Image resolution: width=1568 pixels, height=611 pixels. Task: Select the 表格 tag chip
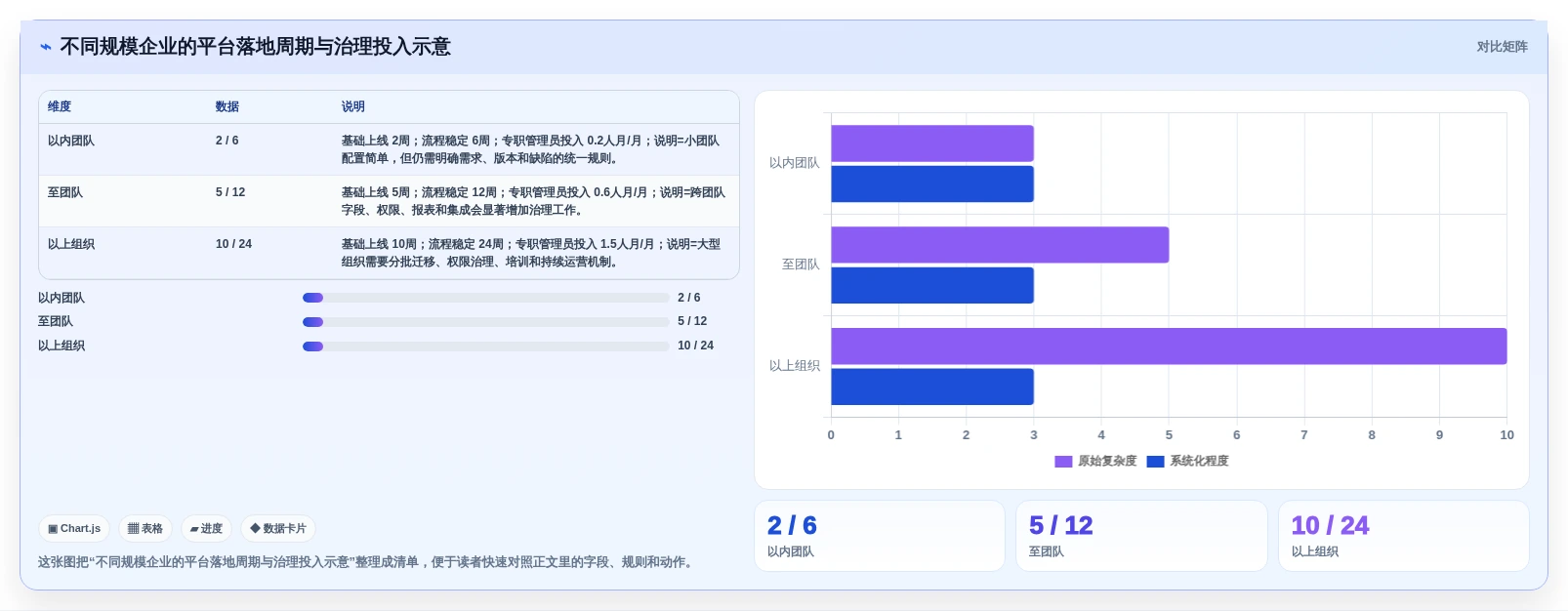[145, 528]
